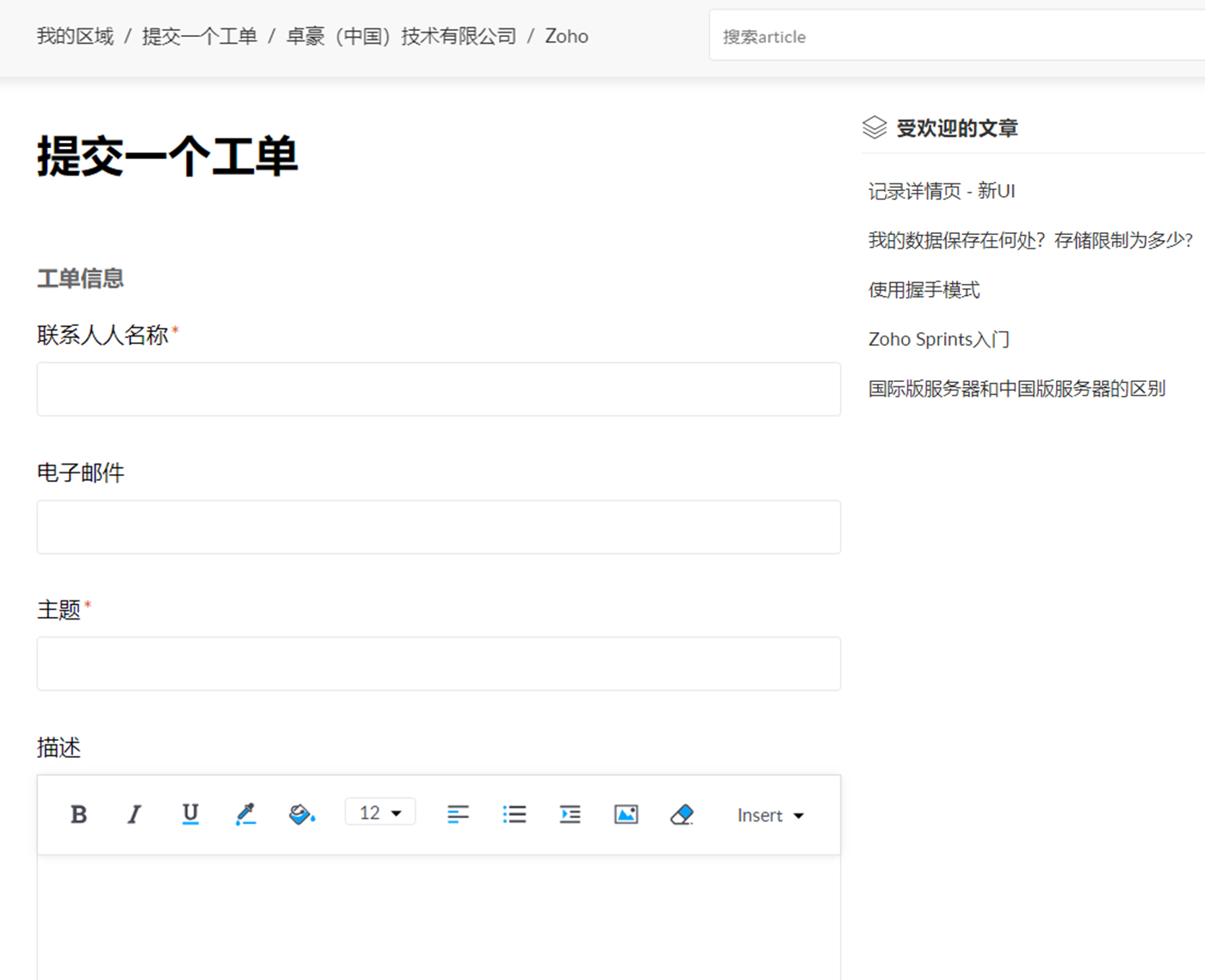Open the text alignment options

[x=458, y=814]
